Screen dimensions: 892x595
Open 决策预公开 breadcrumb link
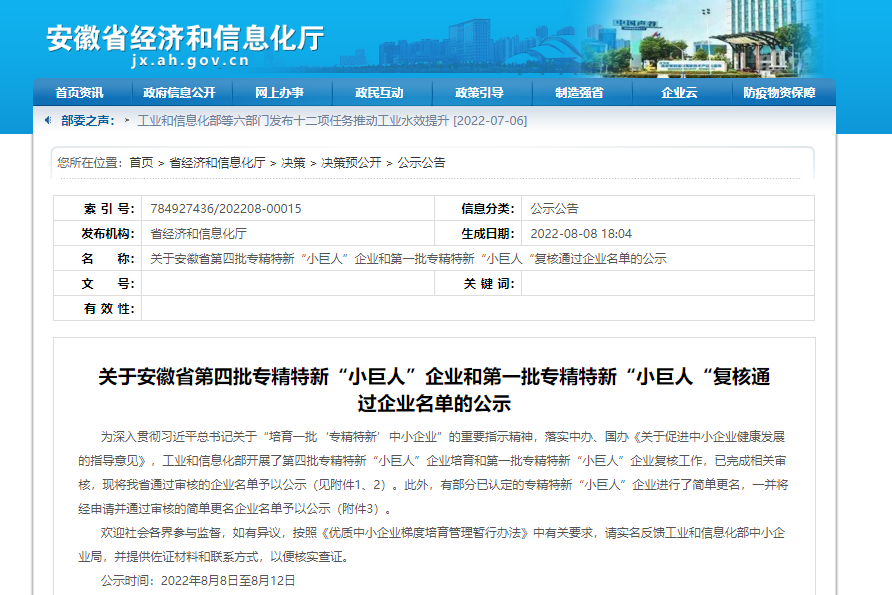pos(351,162)
